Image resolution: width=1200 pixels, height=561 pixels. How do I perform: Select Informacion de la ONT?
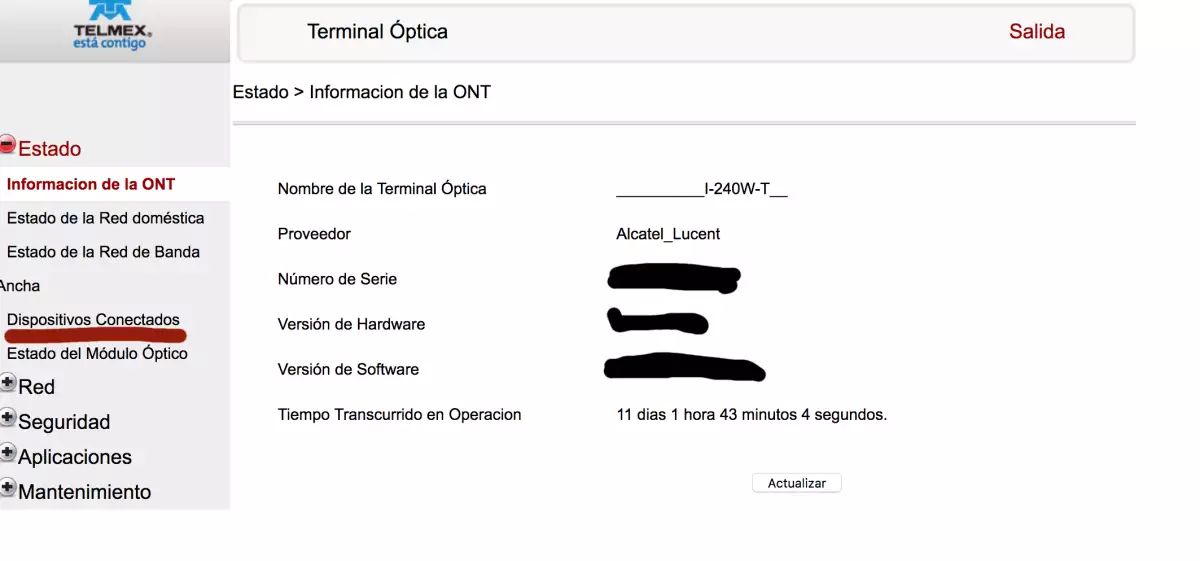pos(91,184)
